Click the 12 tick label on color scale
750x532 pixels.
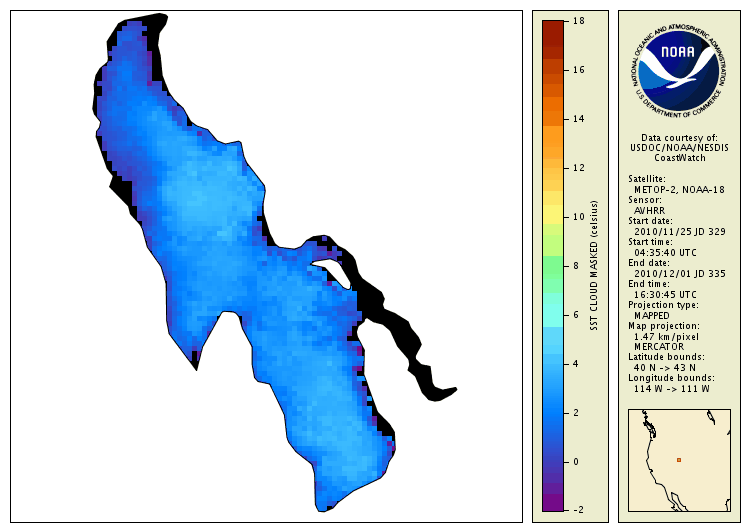(579, 168)
